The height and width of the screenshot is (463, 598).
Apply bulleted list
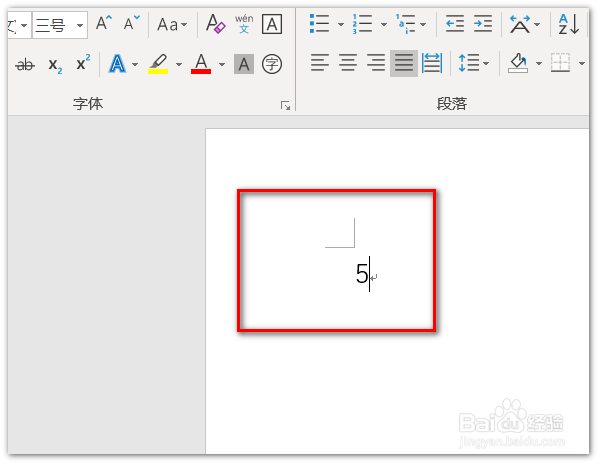click(x=320, y=24)
